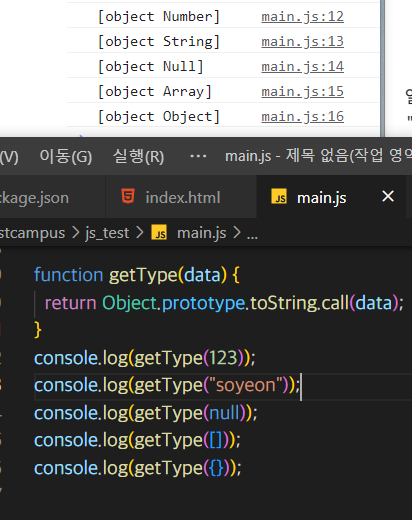Place cursor on getType(null) code line
Screen dimensions: 412x520
tap(145, 413)
